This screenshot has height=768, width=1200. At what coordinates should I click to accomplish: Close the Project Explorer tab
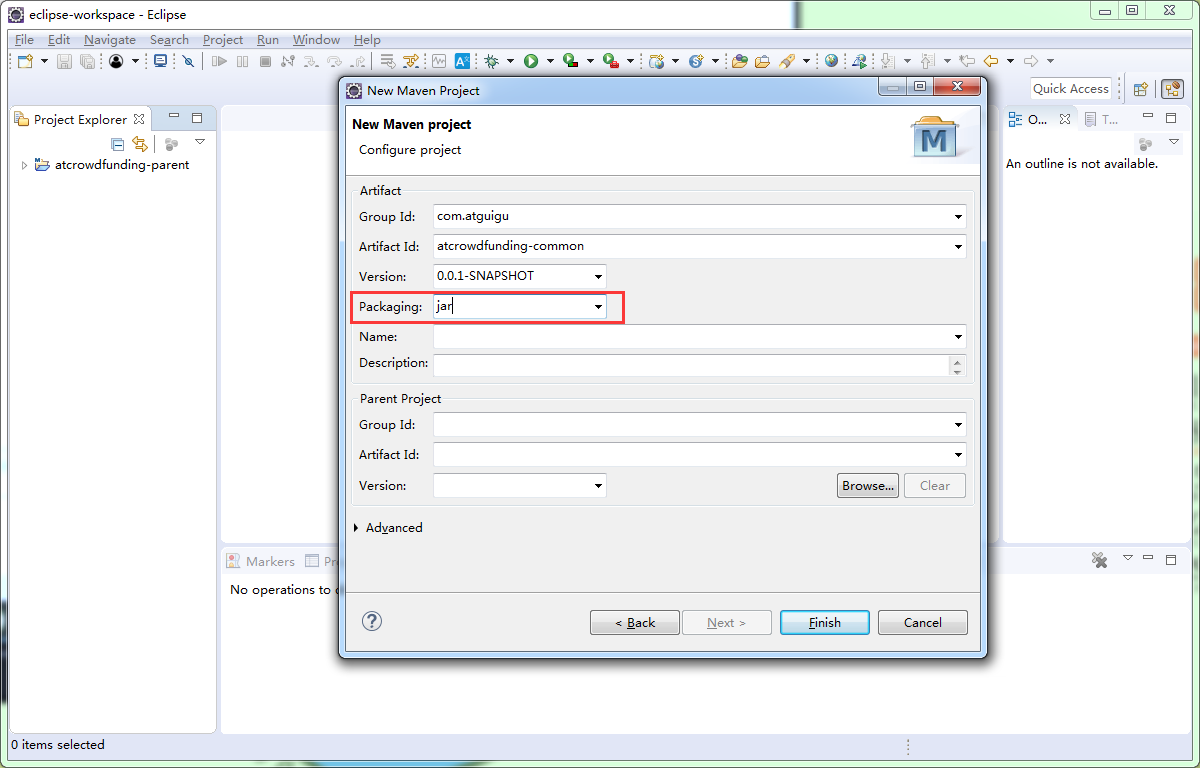pos(140,119)
